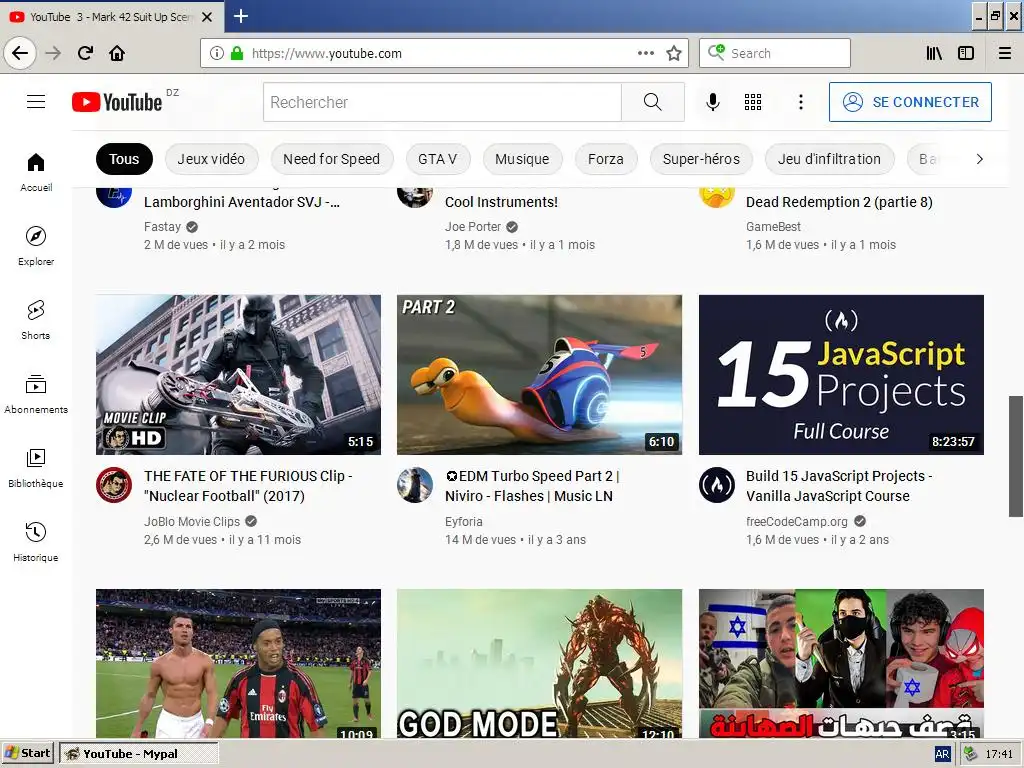
Task: Bookmark this page with the star icon
Action: coord(674,54)
